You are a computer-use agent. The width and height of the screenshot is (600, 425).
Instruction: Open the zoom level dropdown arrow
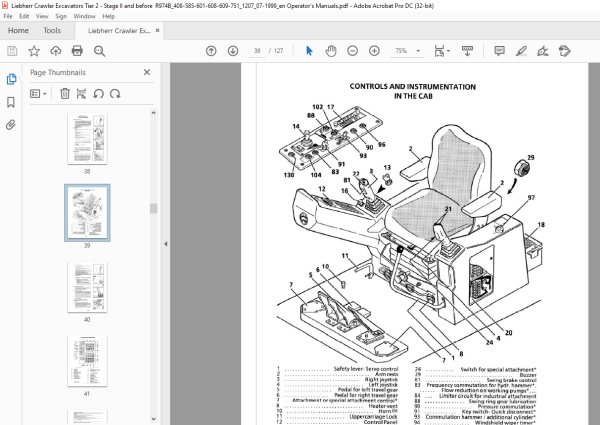click(418, 51)
